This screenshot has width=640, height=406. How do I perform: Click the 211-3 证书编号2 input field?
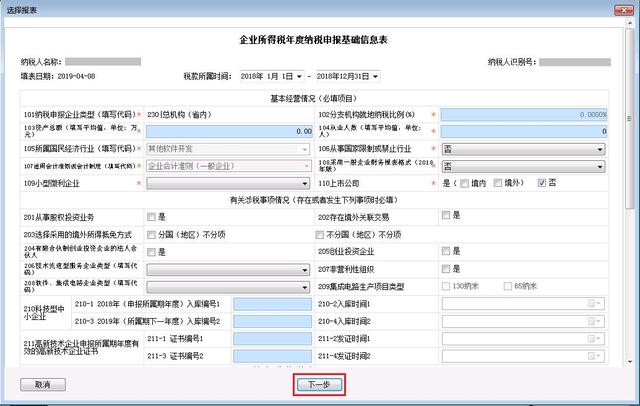pos(273,356)
